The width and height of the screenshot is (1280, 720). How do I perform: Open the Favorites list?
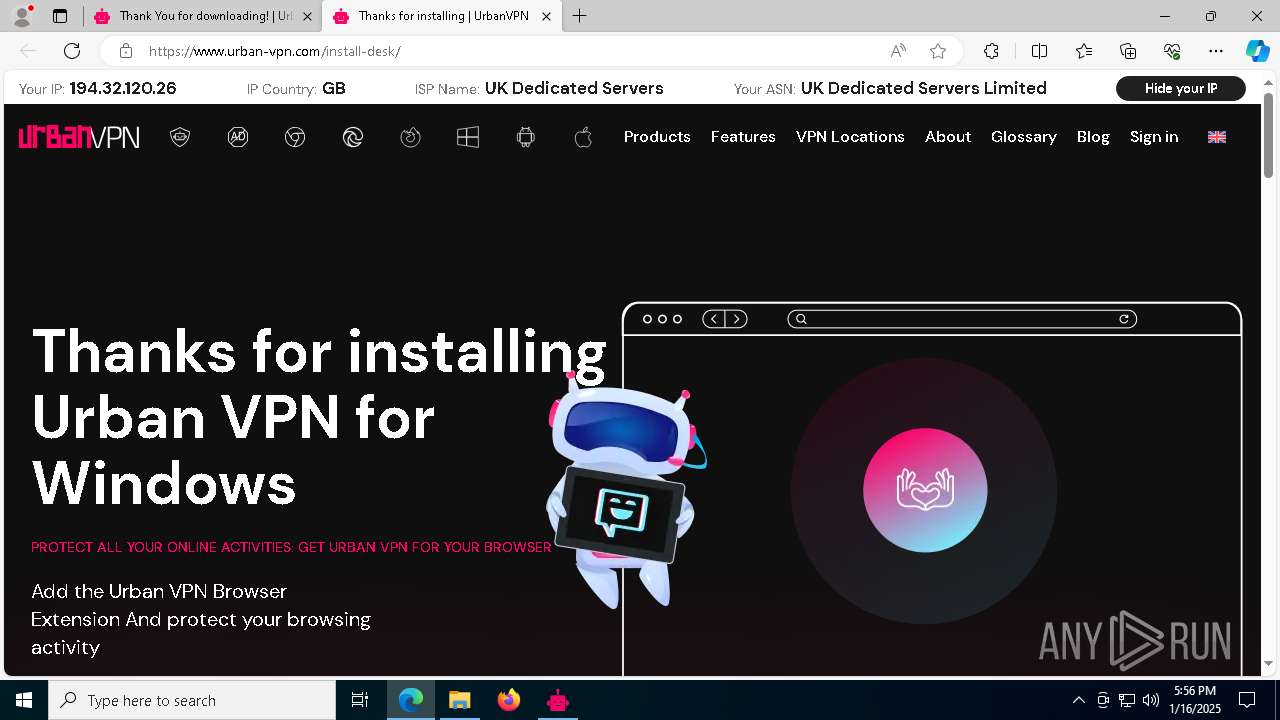coord(1084,51)
